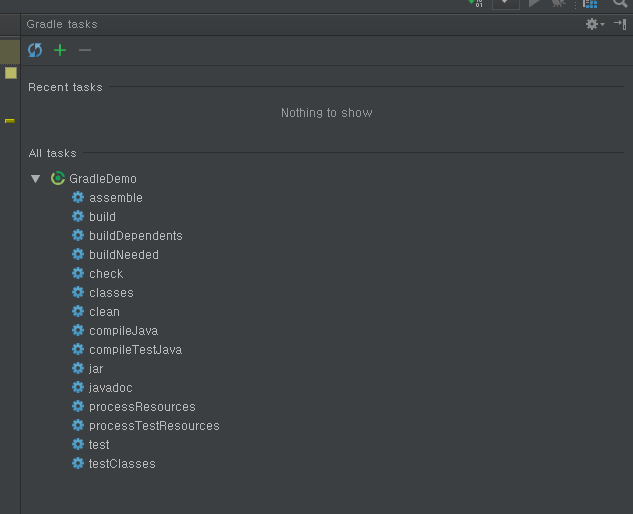Select the assemble task
Viewport: 633px width, 514px height.
[116, 197]
